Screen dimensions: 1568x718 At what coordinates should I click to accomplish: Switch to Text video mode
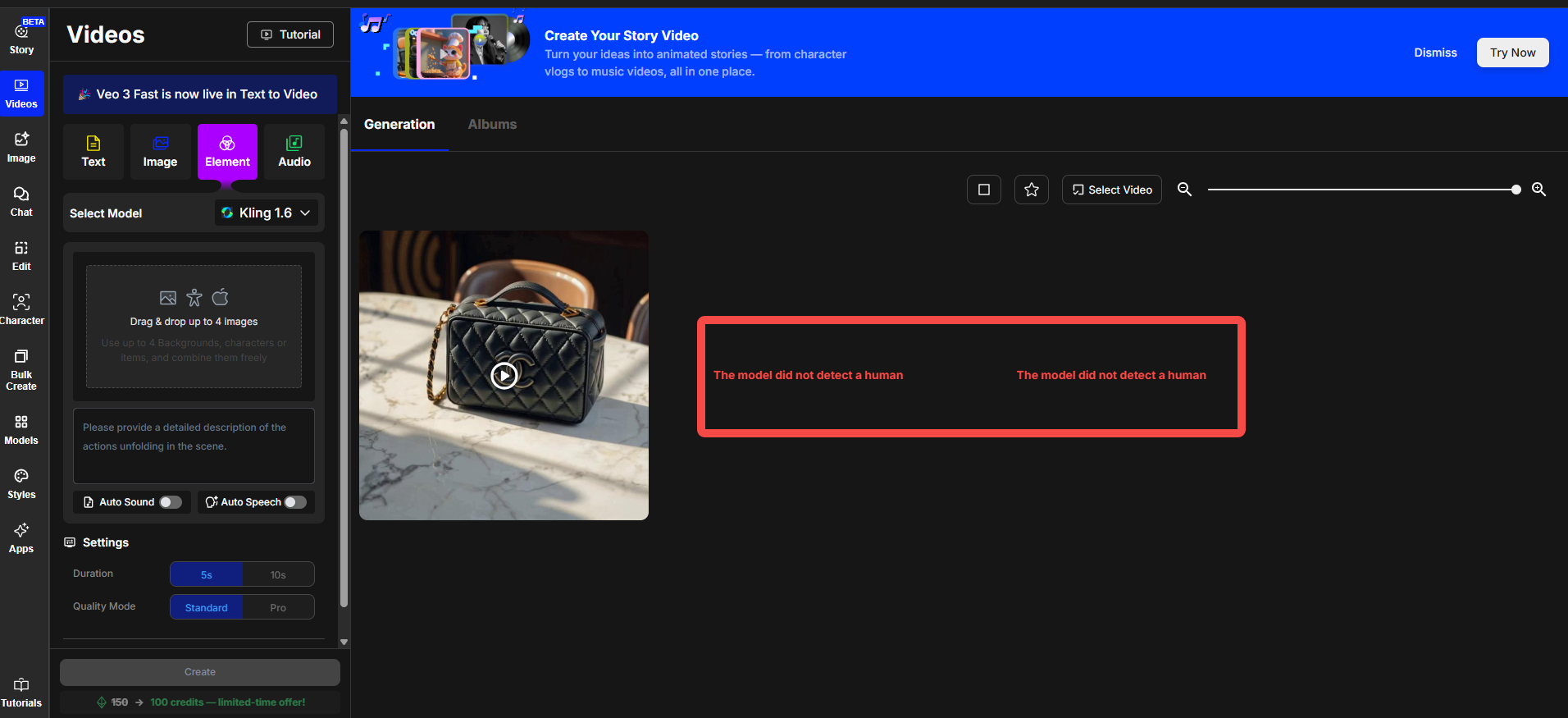93,152
